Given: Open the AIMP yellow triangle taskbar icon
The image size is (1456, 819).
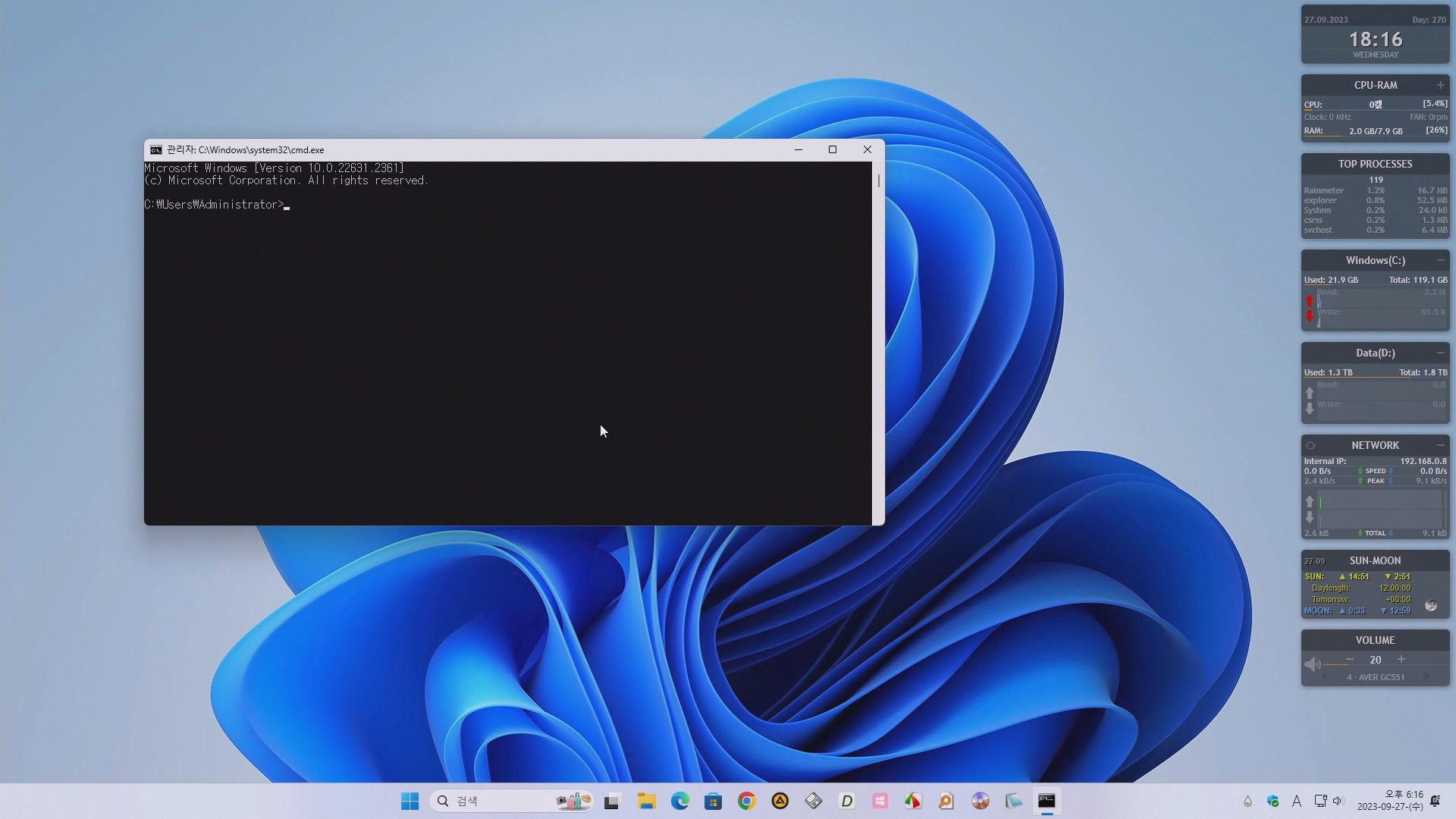Looking at the screenshot, I should (780, 801).
